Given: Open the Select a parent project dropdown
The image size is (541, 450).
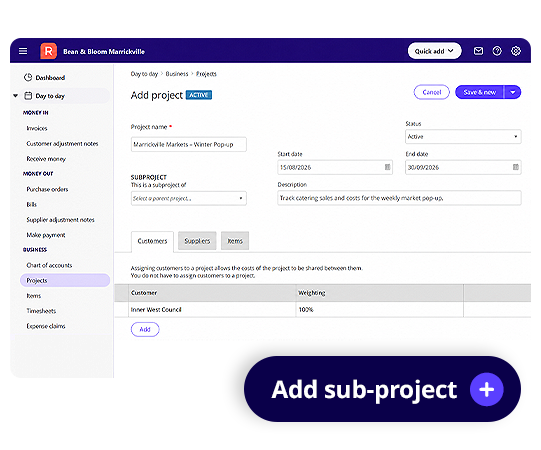Looking at the screenshot, I should point(189,198).
